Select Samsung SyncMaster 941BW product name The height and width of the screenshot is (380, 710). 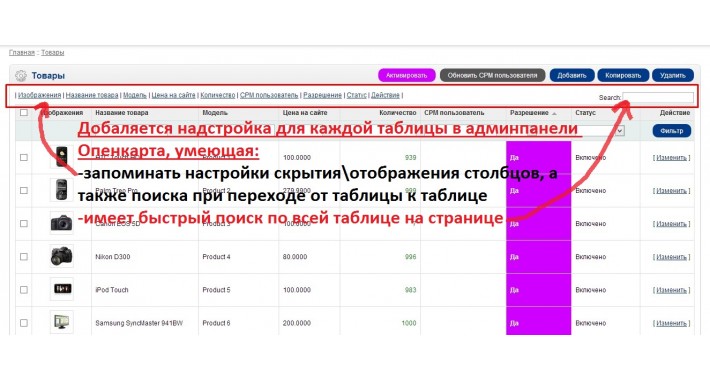coord(139,323)
